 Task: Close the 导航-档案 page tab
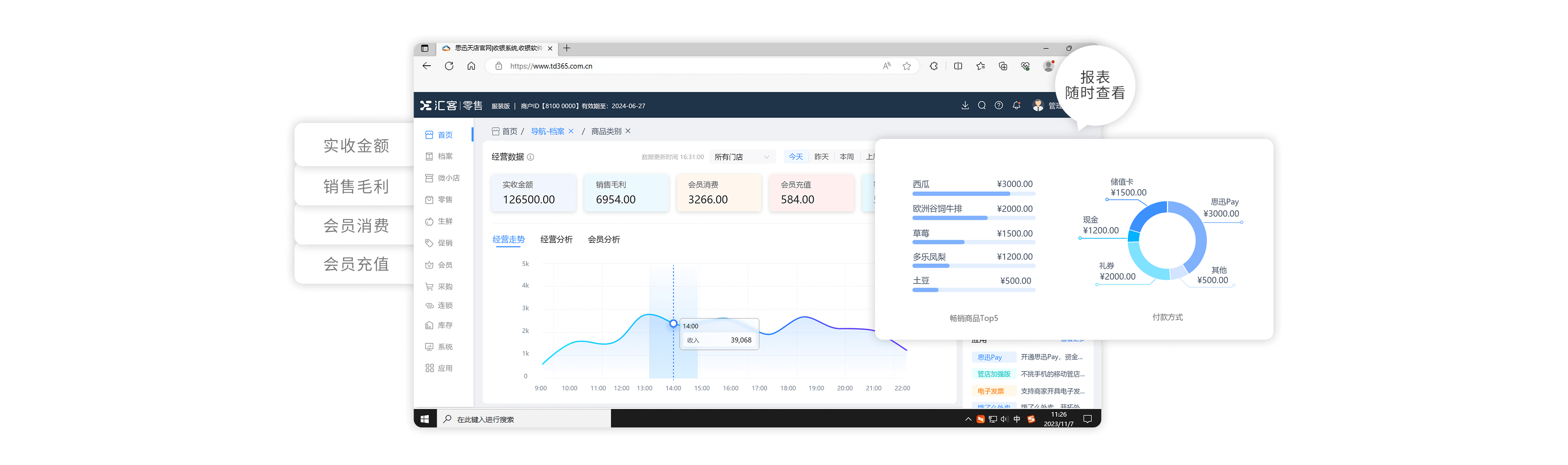[x=571, y=131]
